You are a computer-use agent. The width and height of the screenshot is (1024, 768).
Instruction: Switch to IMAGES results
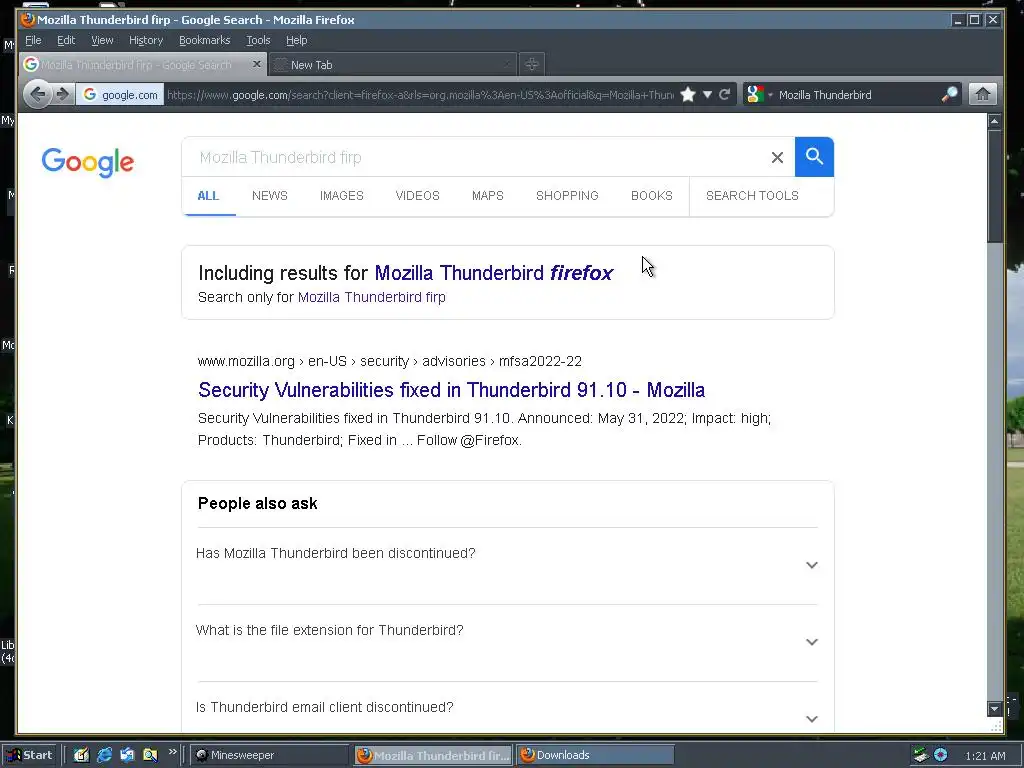click(342, 196)
